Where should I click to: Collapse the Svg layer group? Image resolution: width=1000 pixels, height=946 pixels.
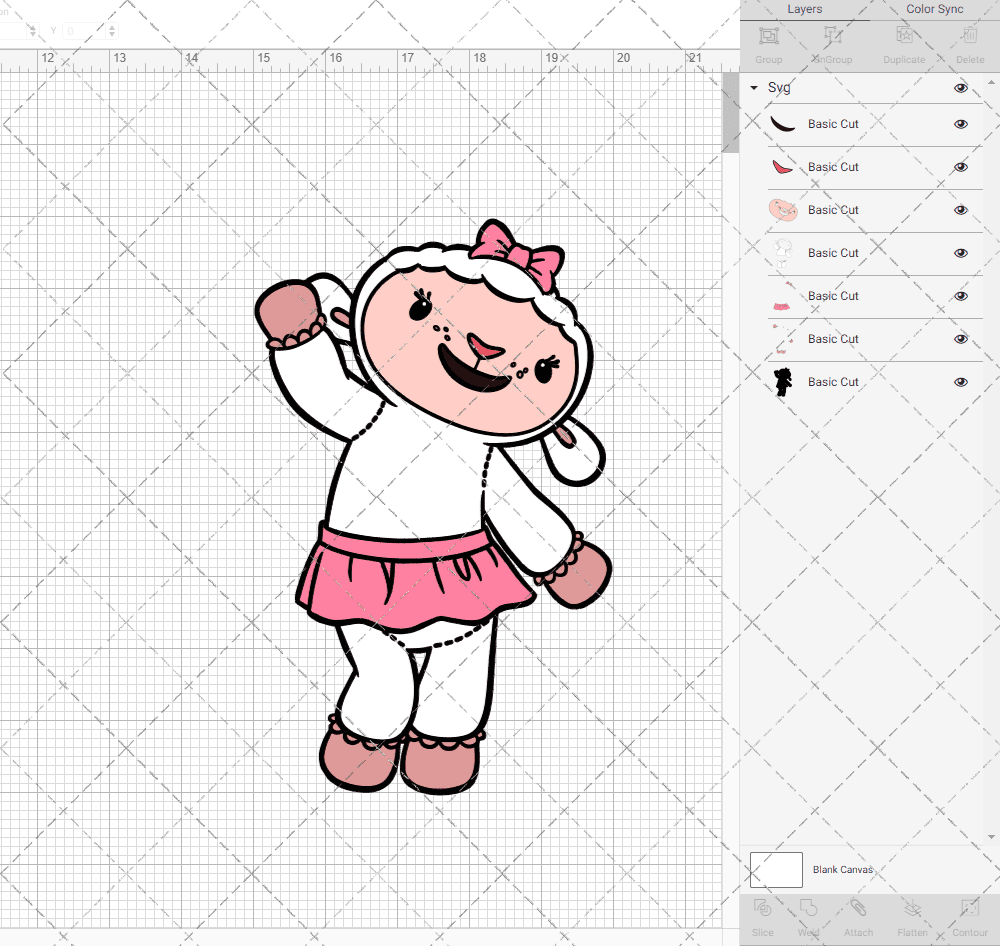click(x=754, y=88)
